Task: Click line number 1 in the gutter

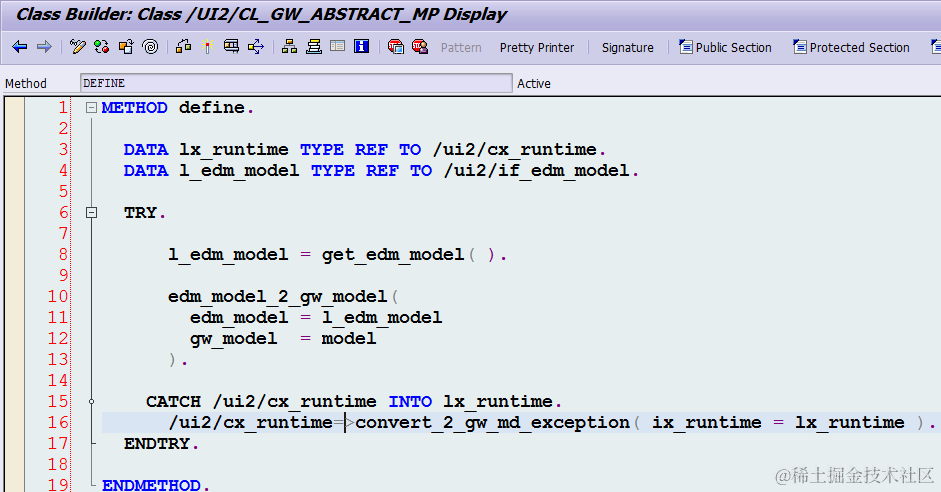Action: [63, 107]
